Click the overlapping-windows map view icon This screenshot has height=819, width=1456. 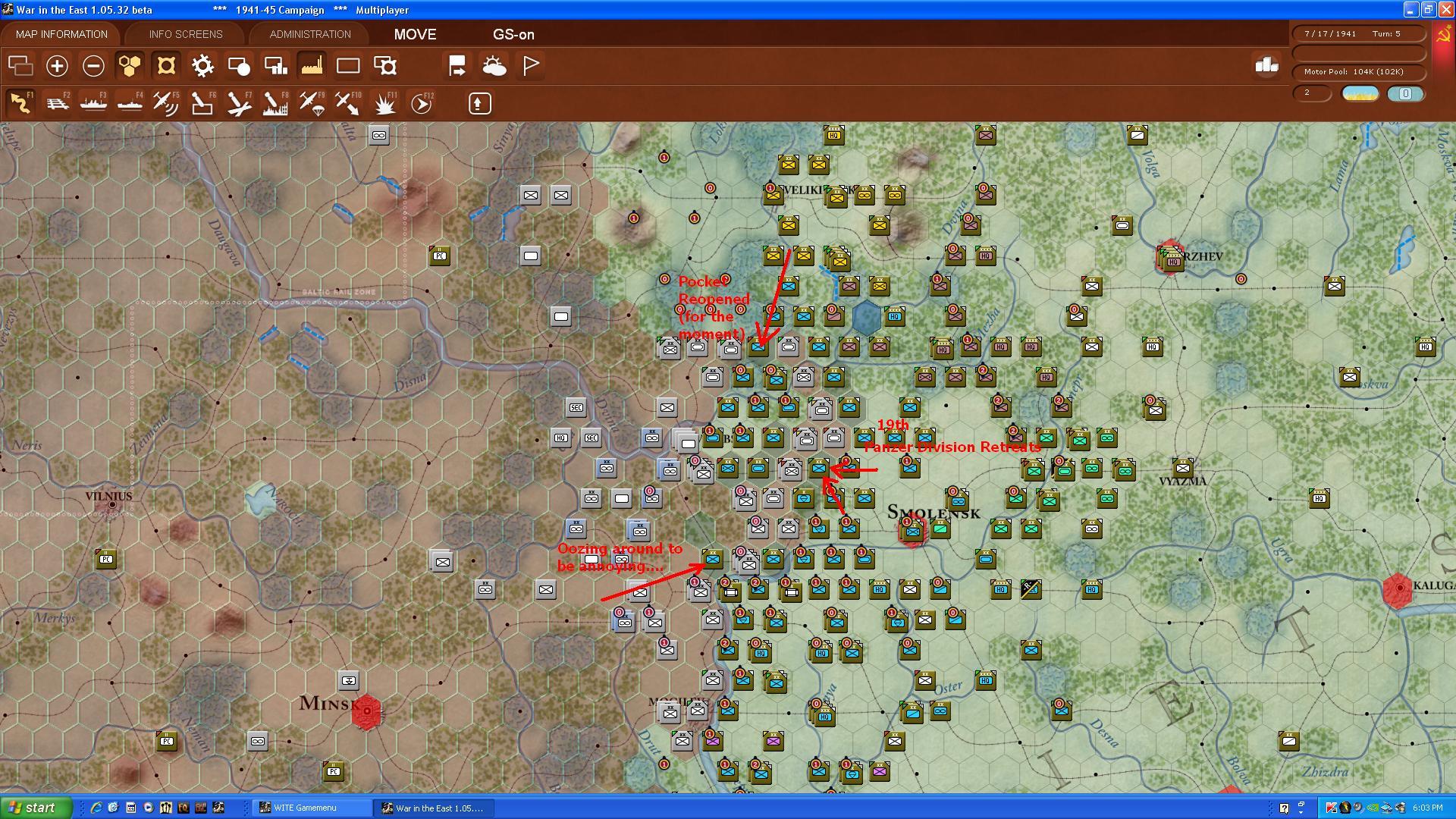coord(20,66)
